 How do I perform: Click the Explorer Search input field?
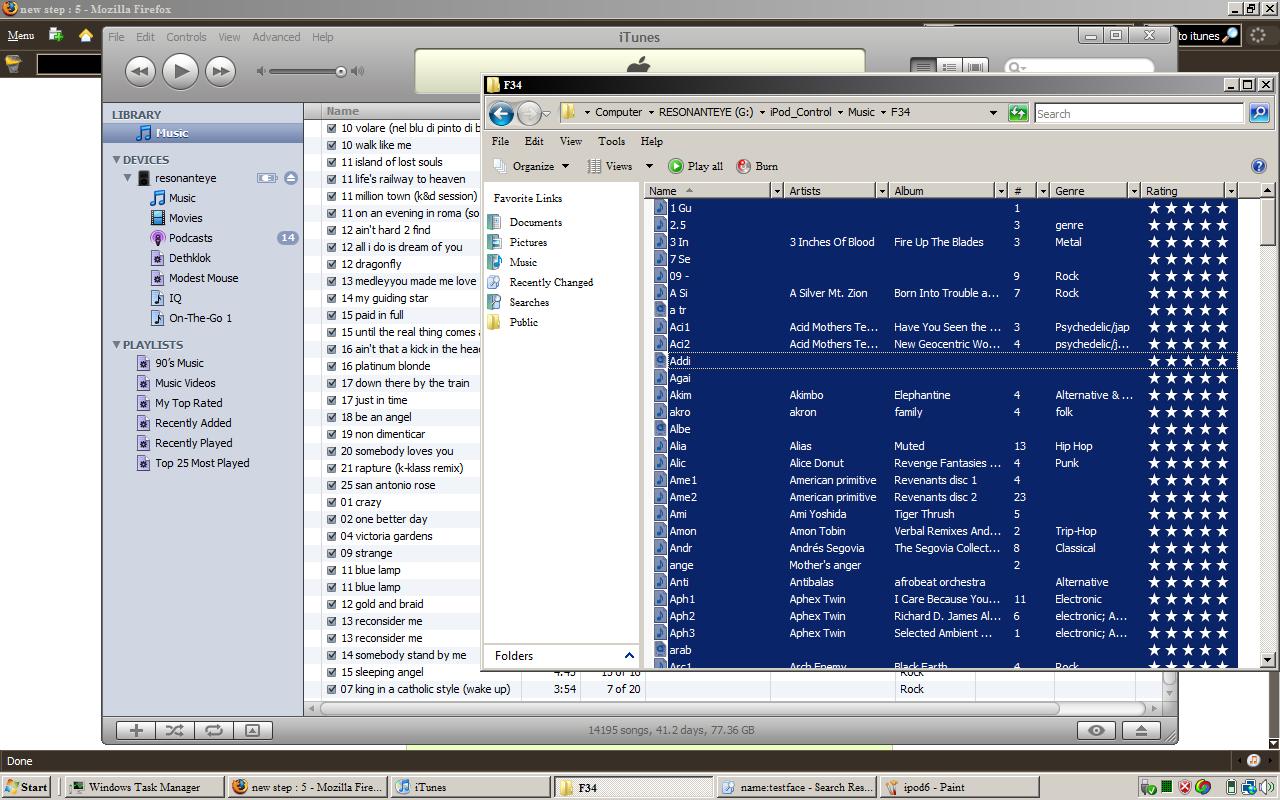click(1139, 113)
